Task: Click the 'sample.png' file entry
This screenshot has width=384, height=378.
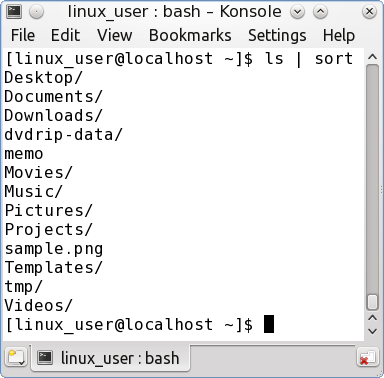Action: (x=53, y=249)
